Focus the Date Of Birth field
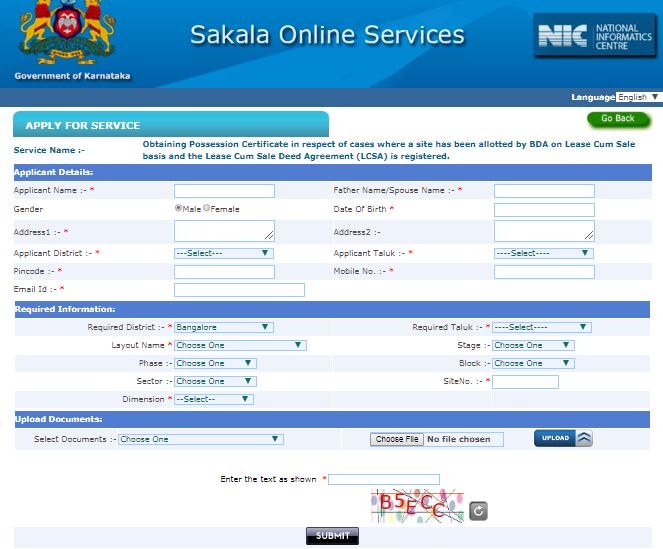 click(544, 210)
